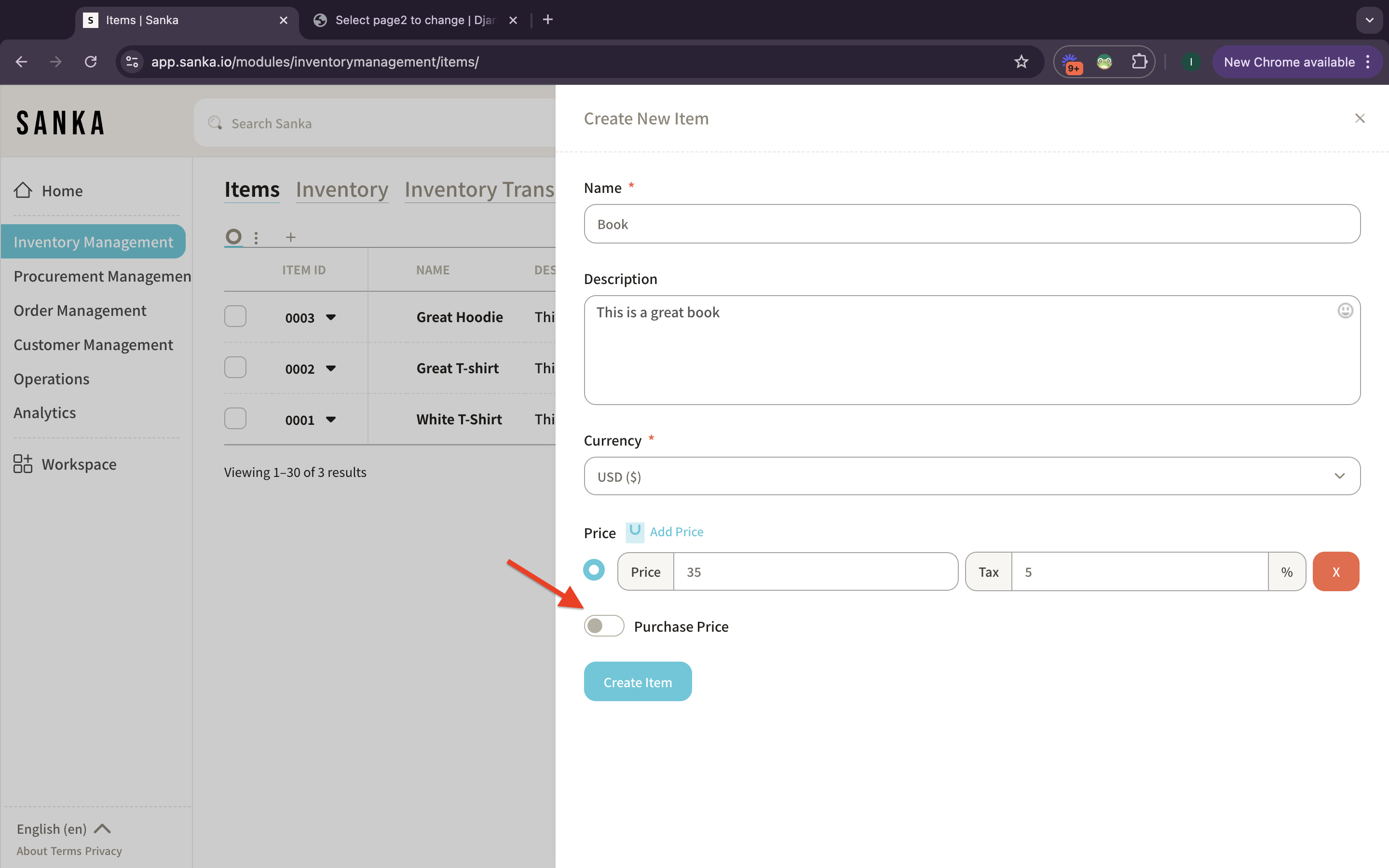Viewport: 1389px width, 868px height.
Task: Click the Add Price link
Action: [x=676, y=531]
